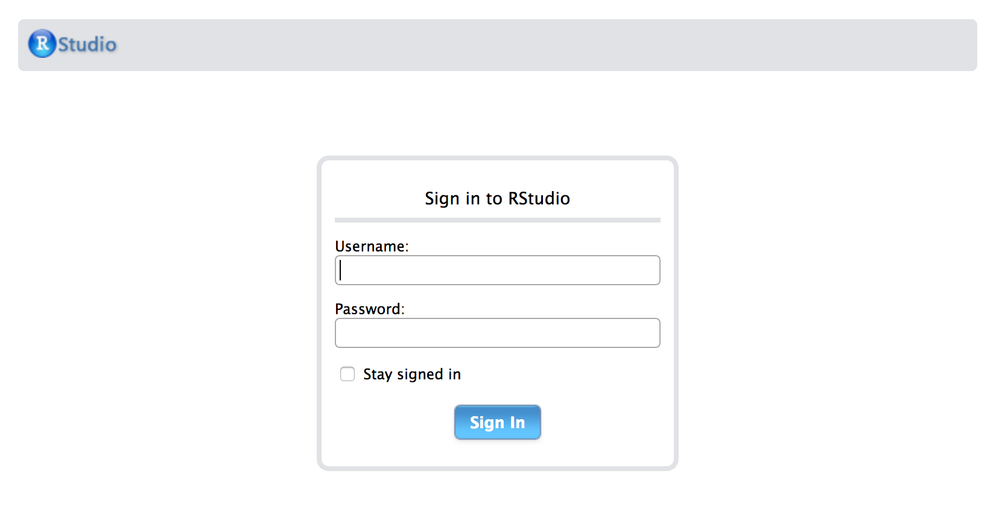Click blank space left of Sign In button
Image resolution: width=999 pixels, height=515 pixels.
tap(390, 422)
